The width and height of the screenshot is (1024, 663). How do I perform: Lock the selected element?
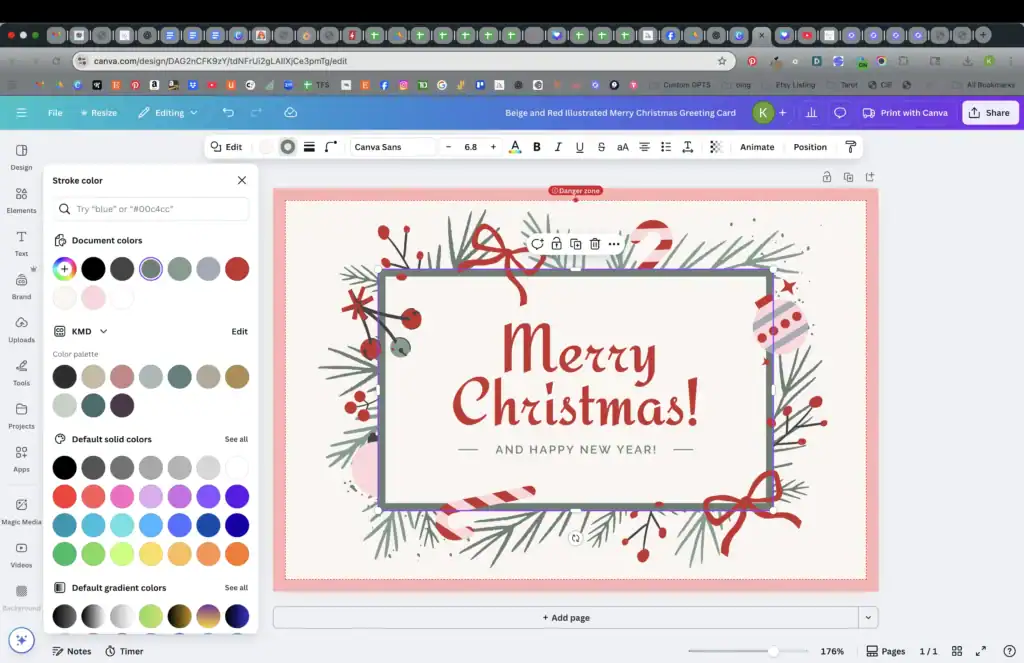556,243
